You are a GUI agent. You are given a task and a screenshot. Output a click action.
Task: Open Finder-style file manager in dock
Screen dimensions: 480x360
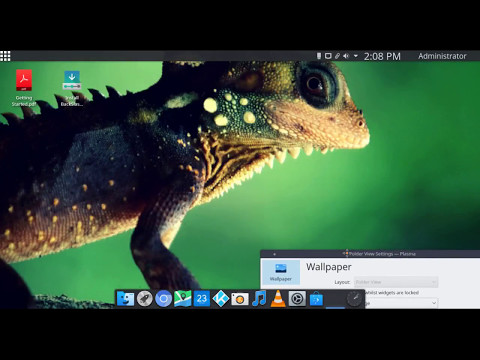pyautogui.click(x=125, y=298)
